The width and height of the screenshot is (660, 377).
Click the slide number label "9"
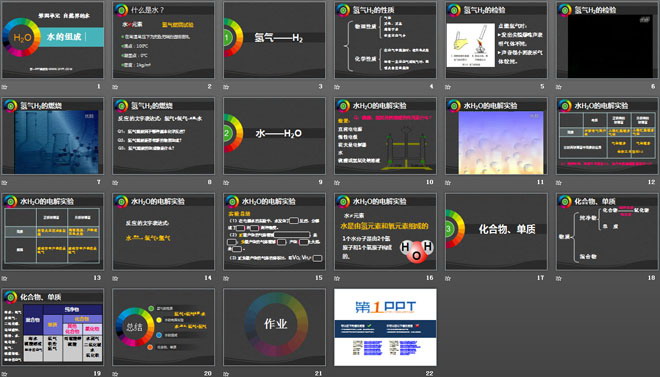(320, 182)
